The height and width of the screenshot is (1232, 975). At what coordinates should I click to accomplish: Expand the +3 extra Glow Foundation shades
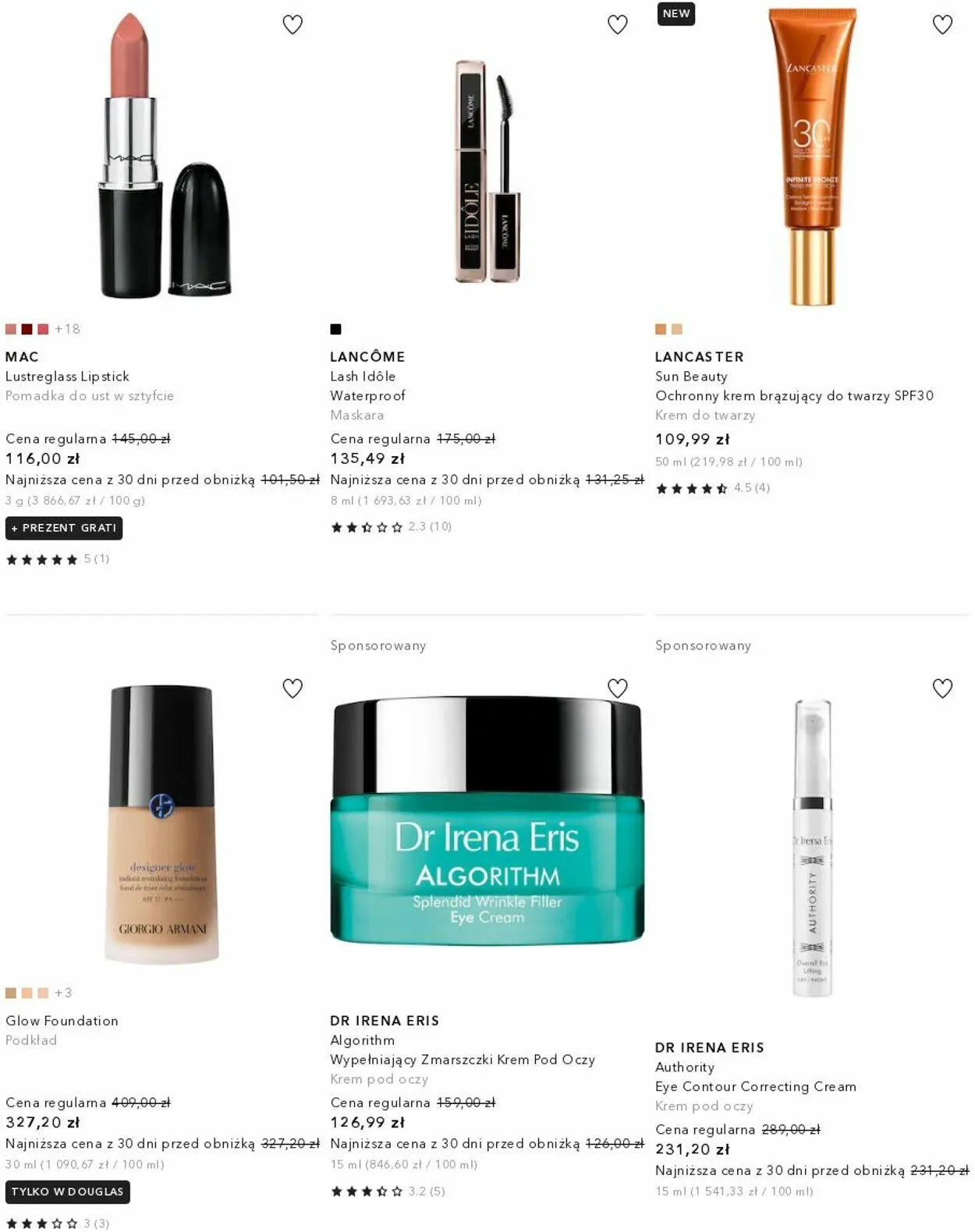tap(63, 993)
